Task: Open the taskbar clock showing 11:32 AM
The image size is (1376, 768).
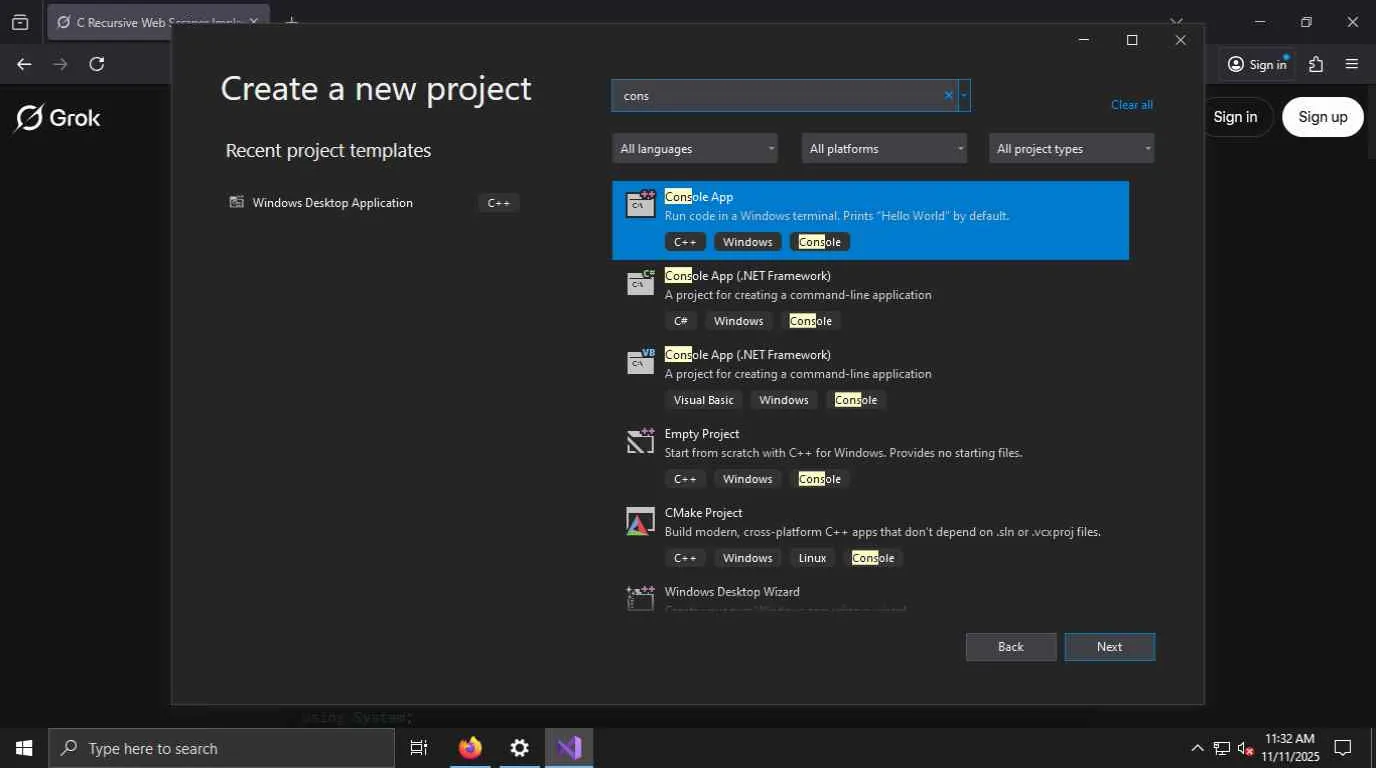Action: [1290, 748]
